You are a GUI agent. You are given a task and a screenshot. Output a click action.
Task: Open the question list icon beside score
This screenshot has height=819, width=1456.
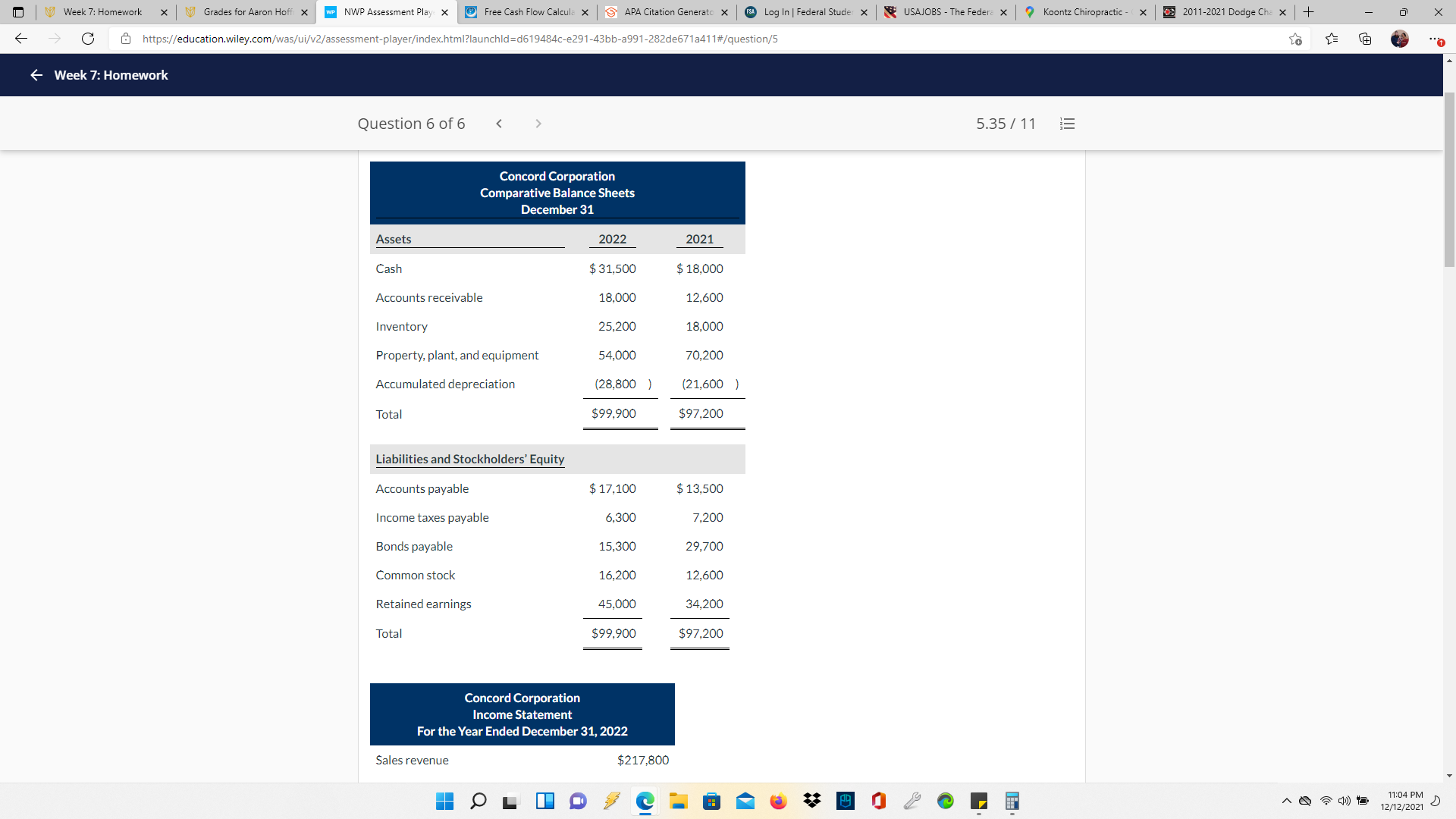click(1067, 124)
